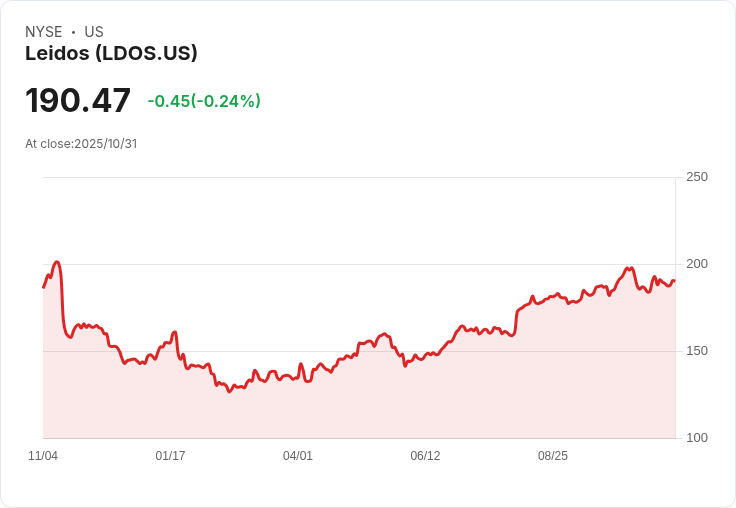
Task: Click the 08/25 date marker
Action: tap(553, 456)
